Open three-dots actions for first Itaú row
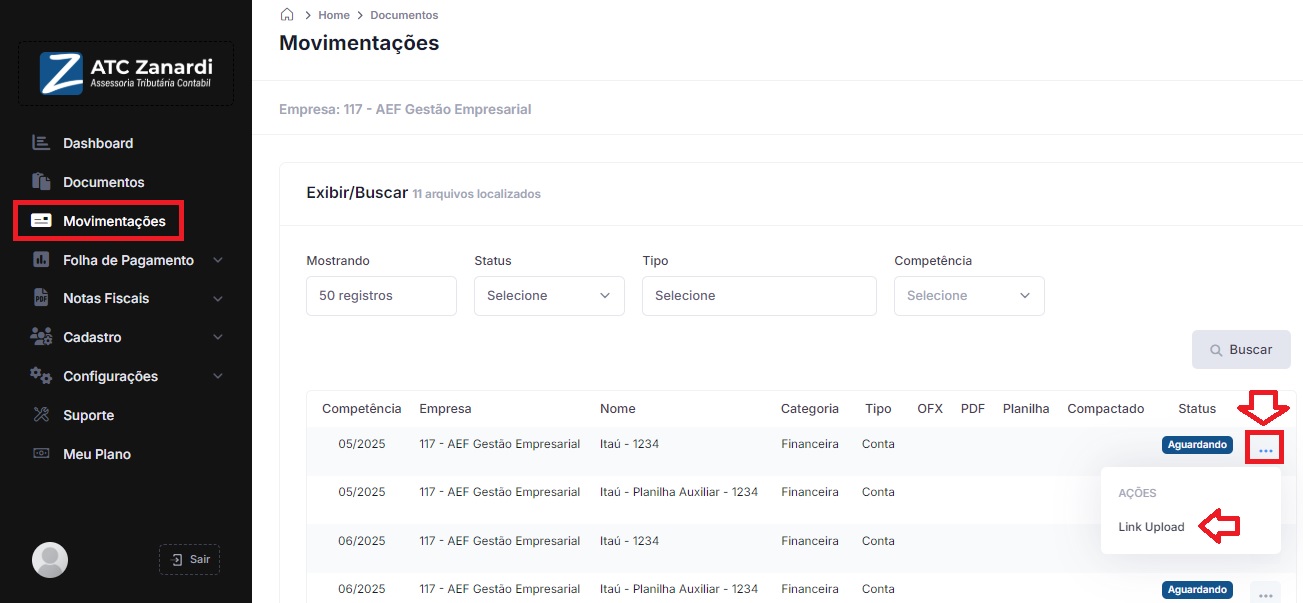Viewport: 1303px width, 603px height. [1265, 450]
